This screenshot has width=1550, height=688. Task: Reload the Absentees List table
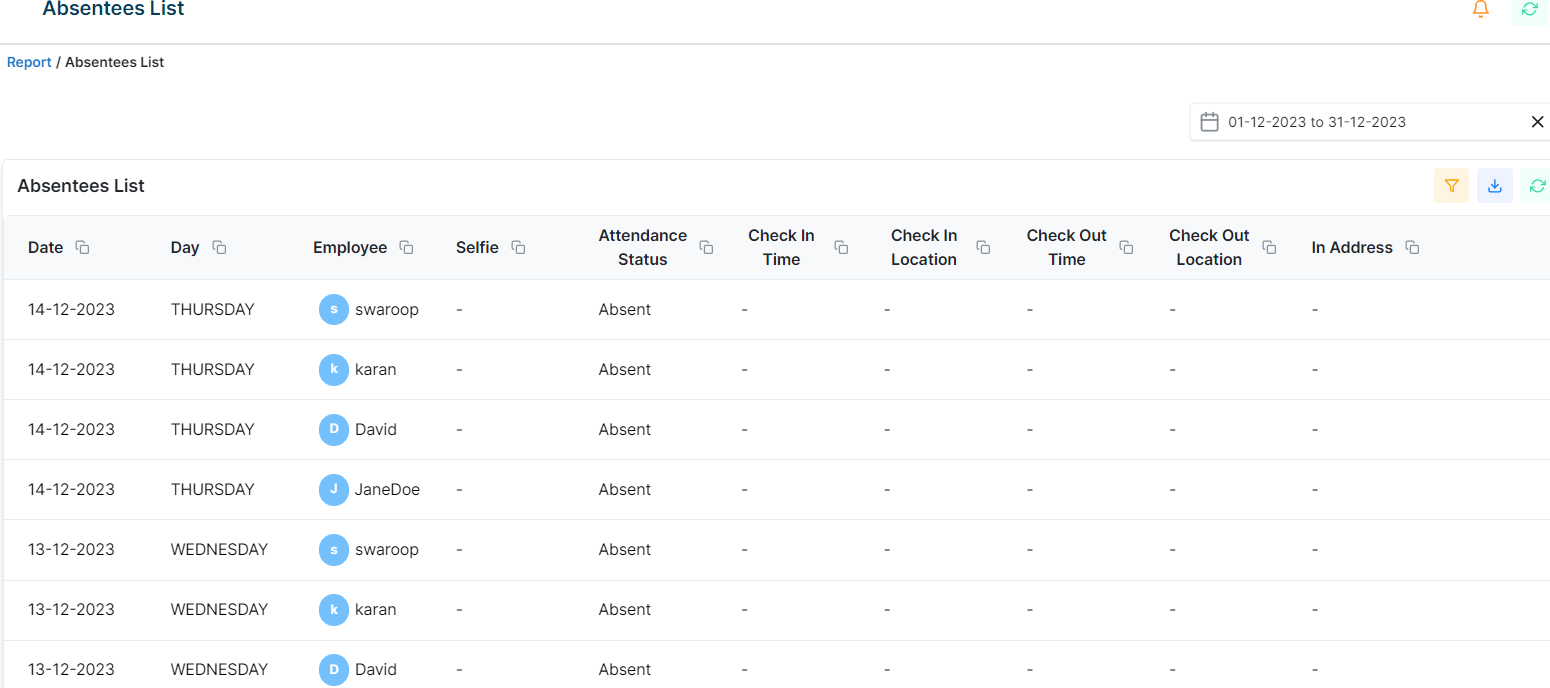click(1537, 186)
